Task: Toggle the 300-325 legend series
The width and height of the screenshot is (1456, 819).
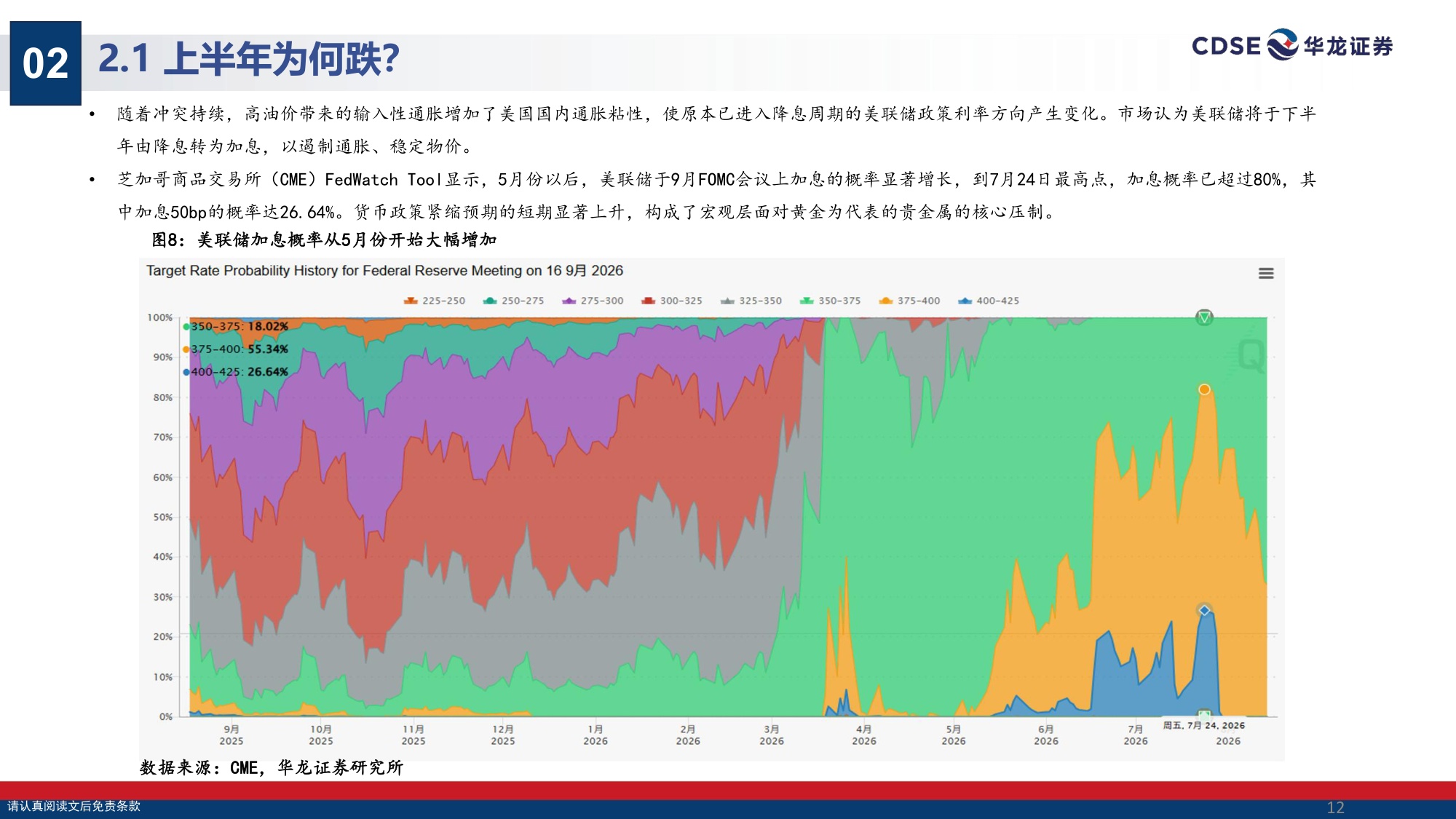Action: 672,301
